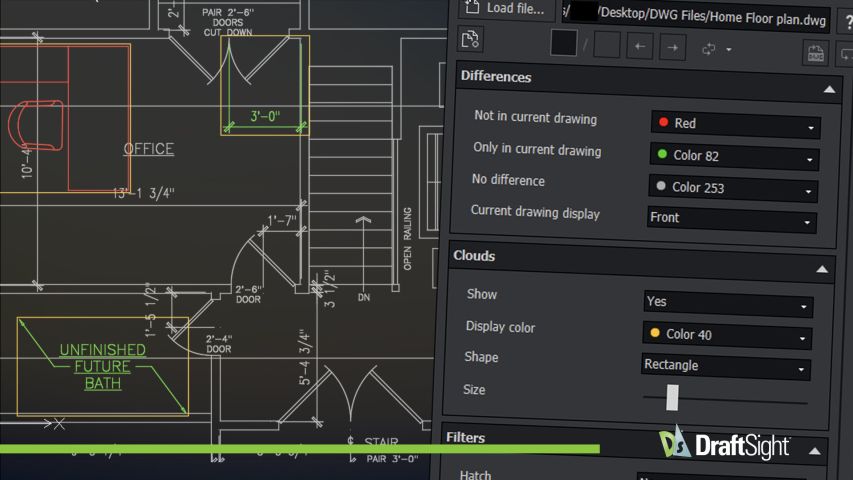Open Clouds Display color Color 40 dropdown
This screenshot has height=480, width=853.
click(x=727, y=335)
